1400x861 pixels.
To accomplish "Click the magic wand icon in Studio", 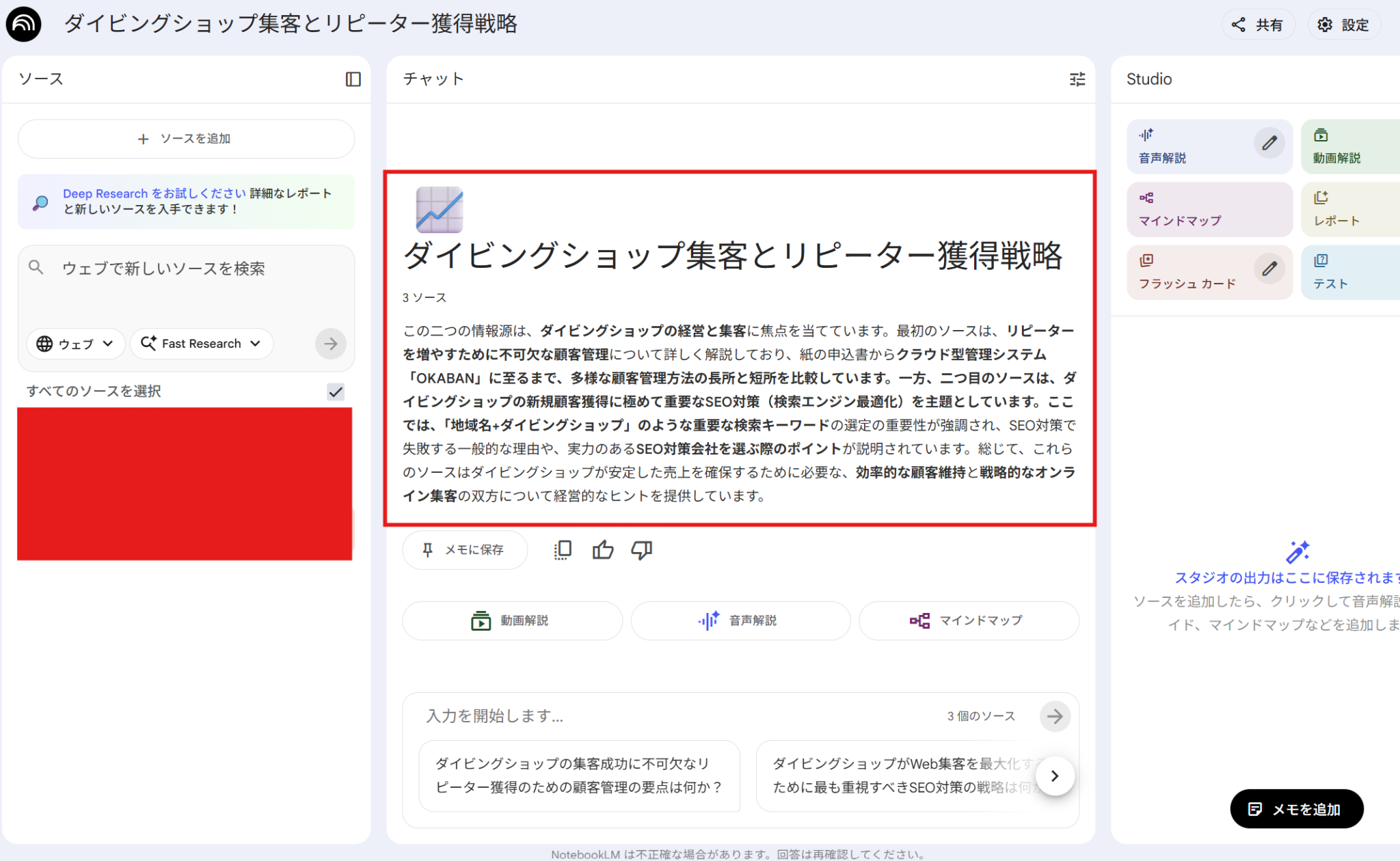I will (1297, 551).
